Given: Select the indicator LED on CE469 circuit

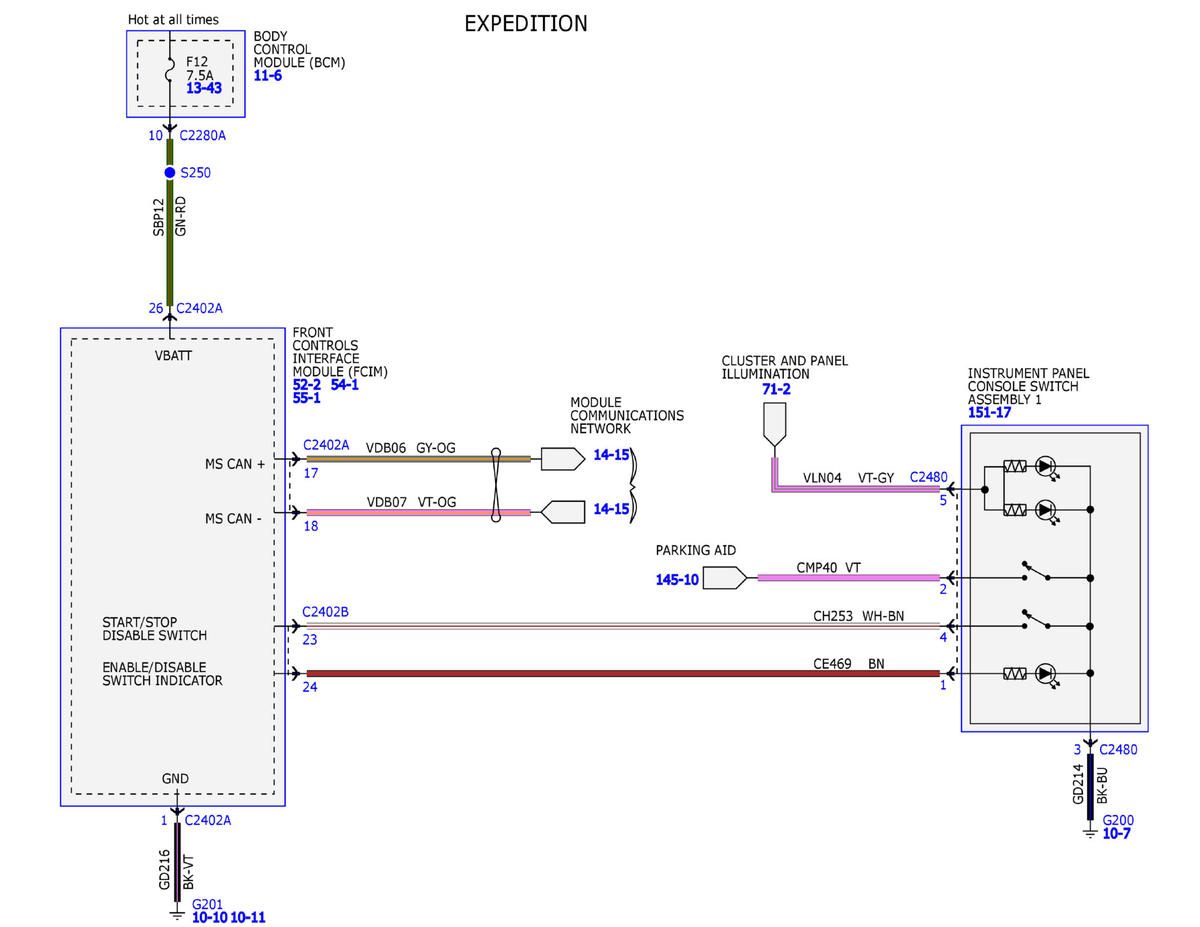Looking at the screenshot, I should (1047, 675).
